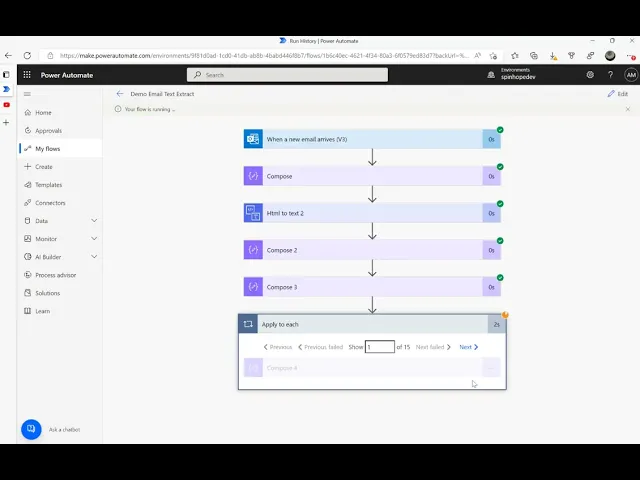Open the Edge tab actions icon

tap(6, 75)
